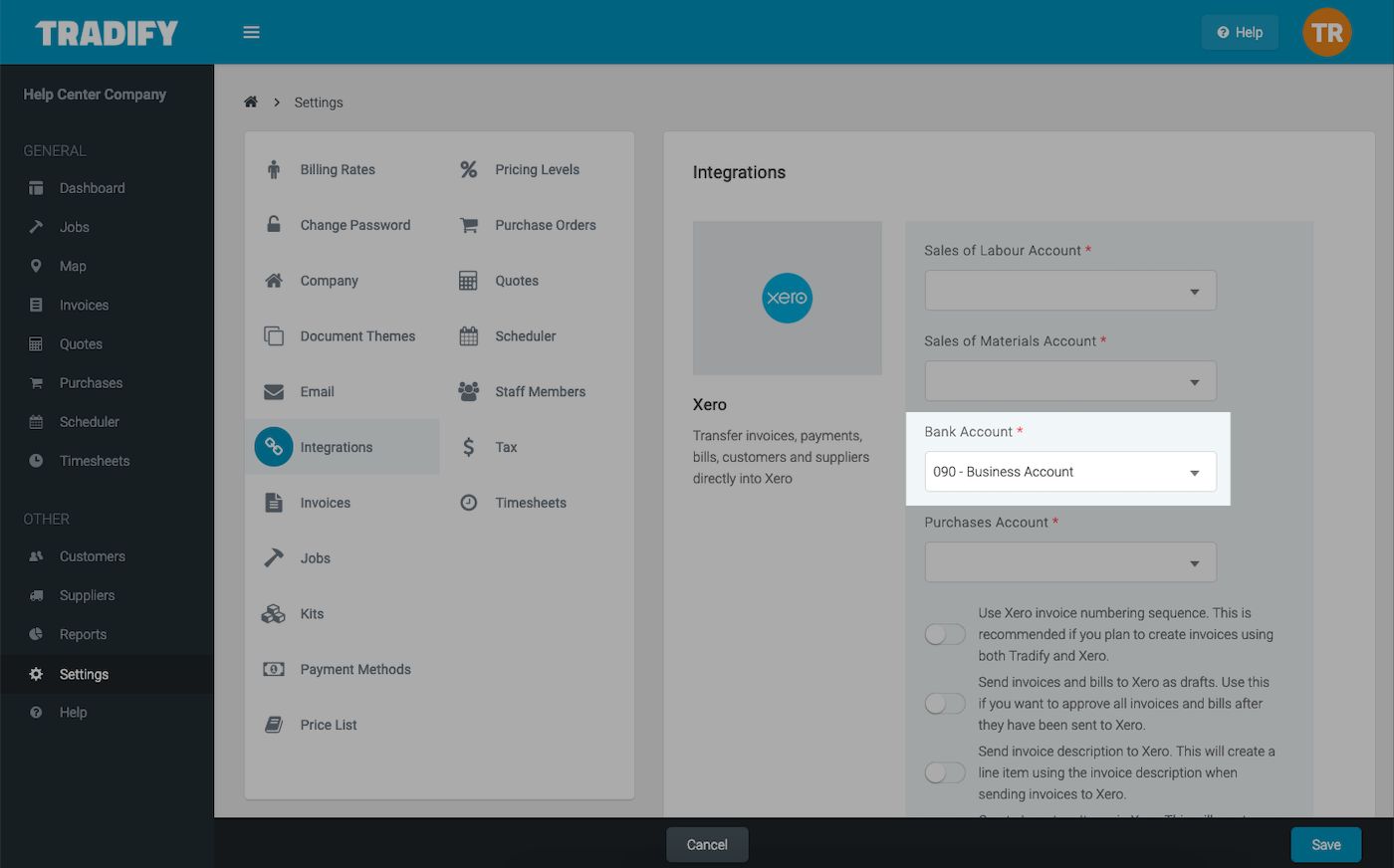Click the Quotes calculator icon in settings
The image size is (1394, 868).
tap(469, 281)
